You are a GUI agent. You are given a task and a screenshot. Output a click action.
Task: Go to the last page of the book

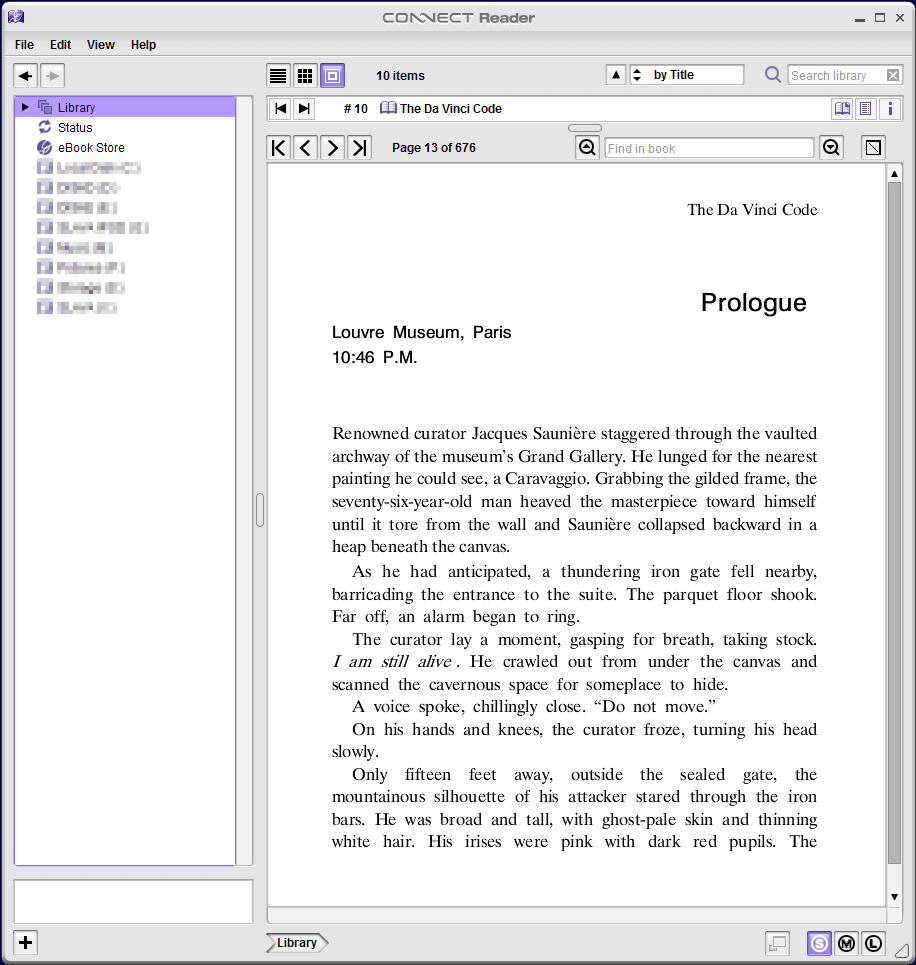[x=360, y=148]
